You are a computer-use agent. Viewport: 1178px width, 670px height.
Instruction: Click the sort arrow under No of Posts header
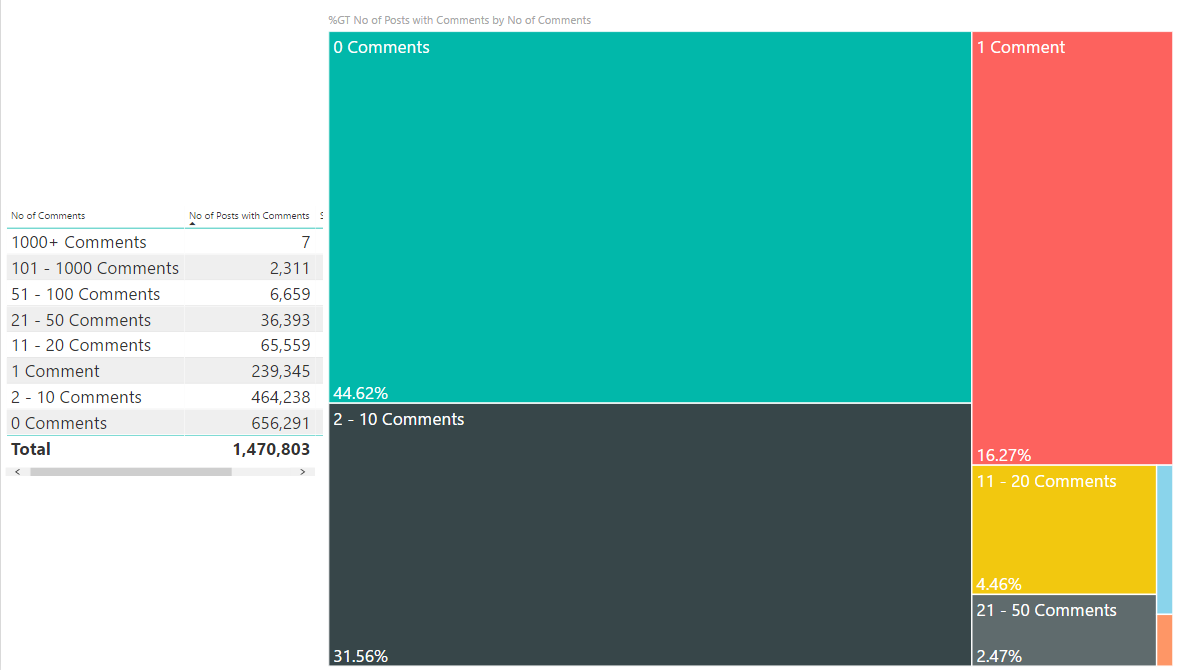[192, 224]
